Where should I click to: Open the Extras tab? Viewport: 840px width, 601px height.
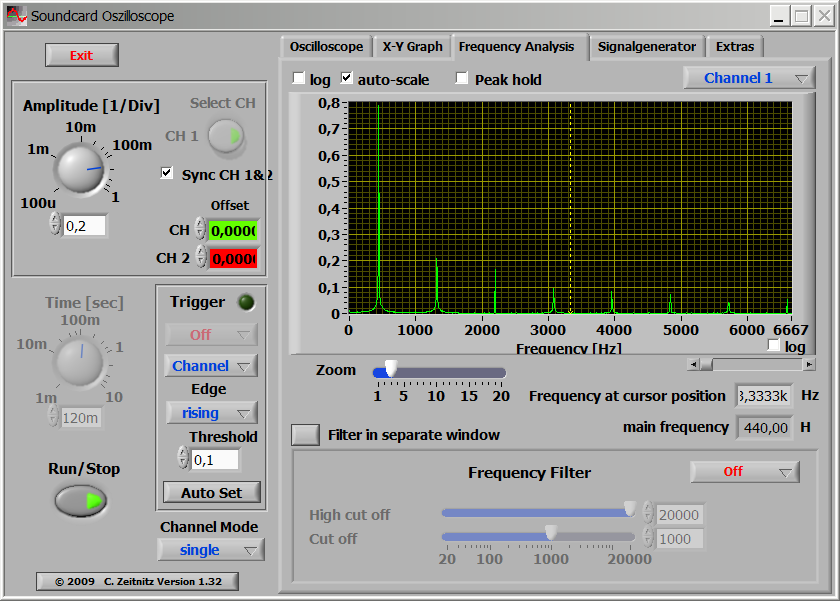click(x=735, y=47)
